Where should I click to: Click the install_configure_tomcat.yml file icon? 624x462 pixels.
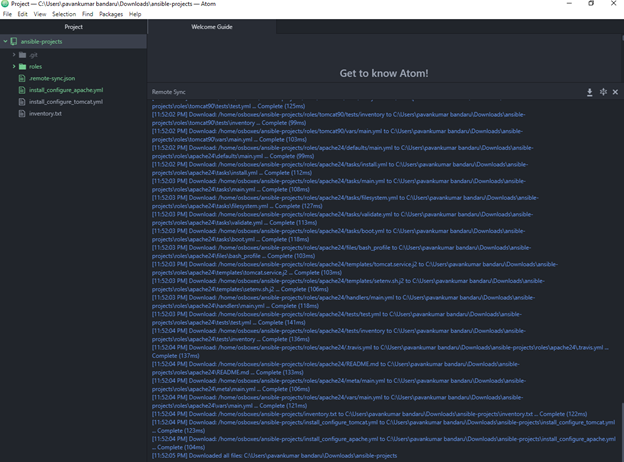[22, 102]
